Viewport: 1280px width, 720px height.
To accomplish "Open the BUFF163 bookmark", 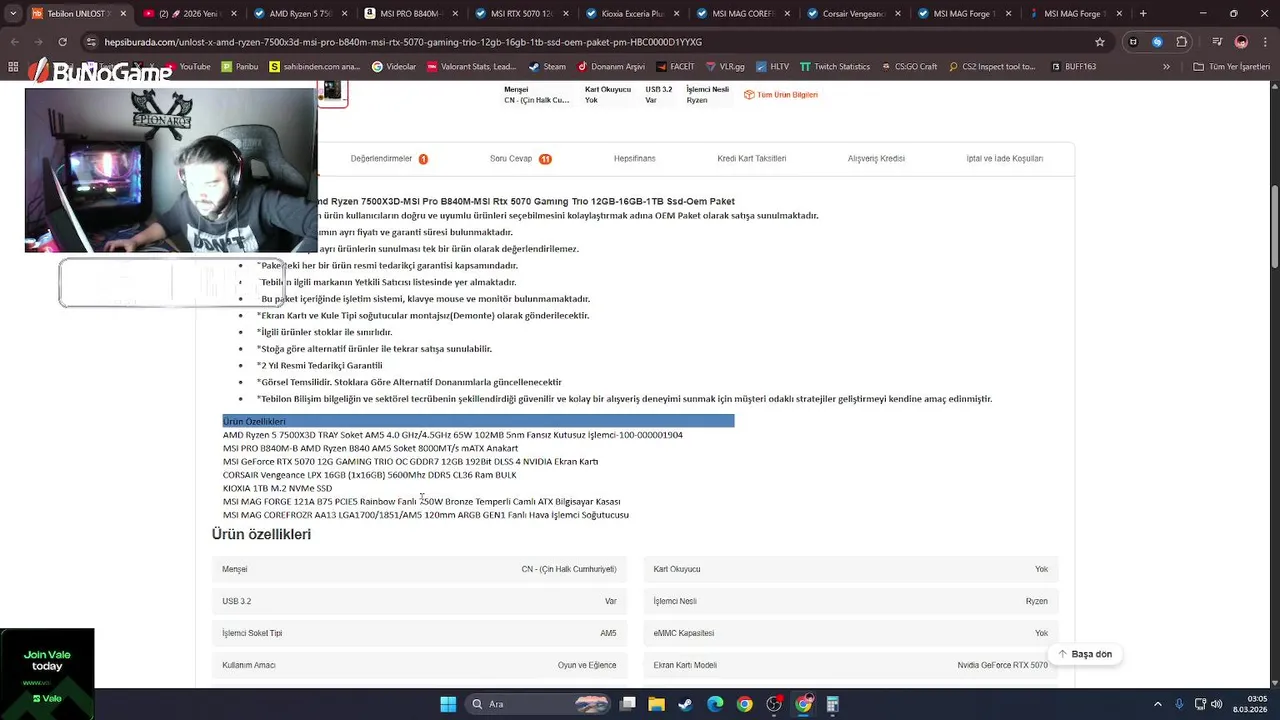I will tap(1072, 67).
